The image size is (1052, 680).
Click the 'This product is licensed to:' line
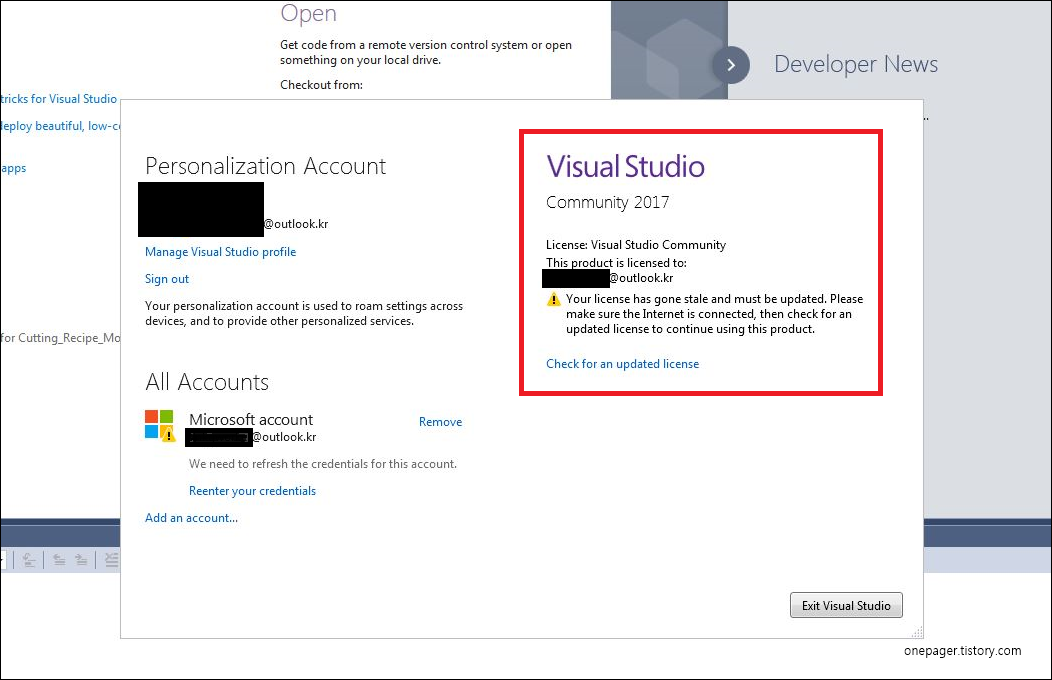(616, 263)
